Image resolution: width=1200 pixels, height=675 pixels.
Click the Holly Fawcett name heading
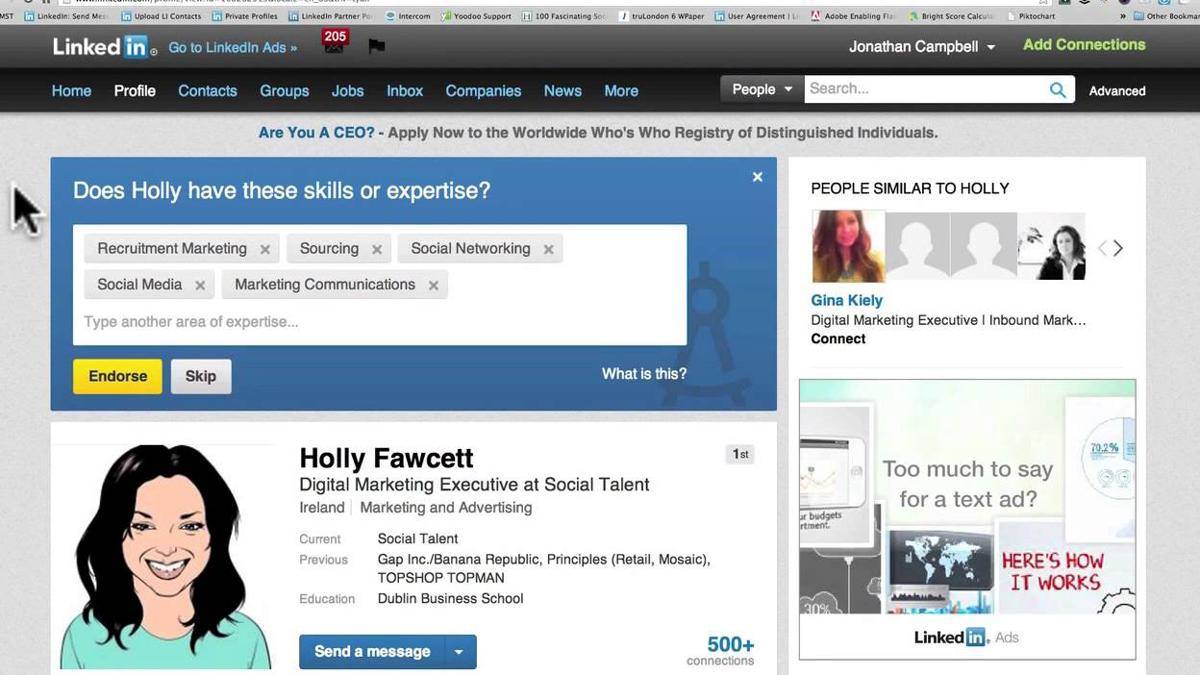386,459
